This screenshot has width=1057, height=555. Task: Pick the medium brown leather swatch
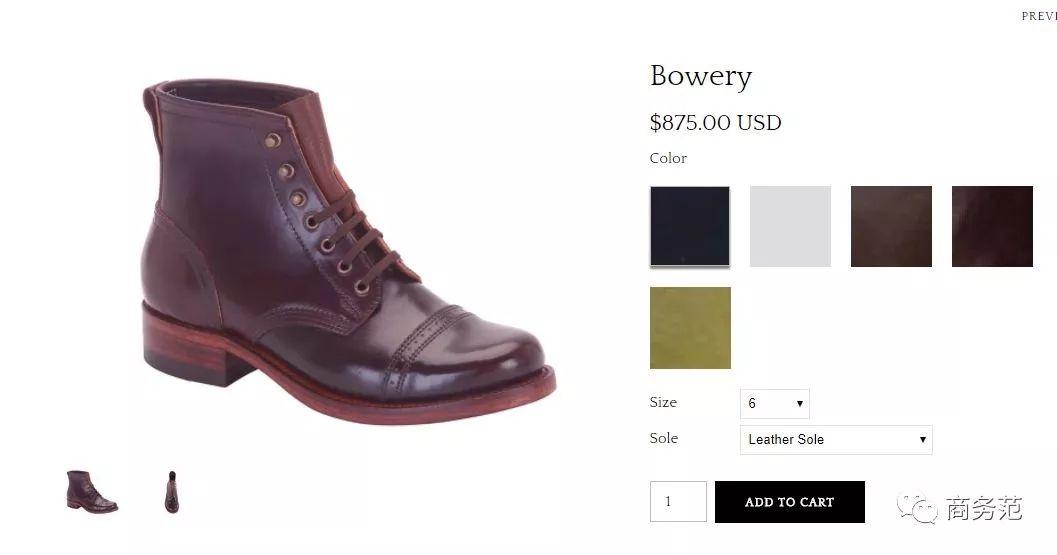tap(891, 227)
